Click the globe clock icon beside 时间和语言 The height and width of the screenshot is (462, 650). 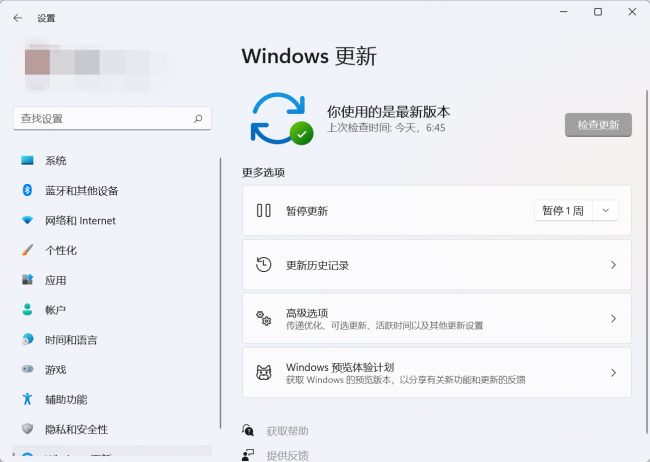click(27, 339)
